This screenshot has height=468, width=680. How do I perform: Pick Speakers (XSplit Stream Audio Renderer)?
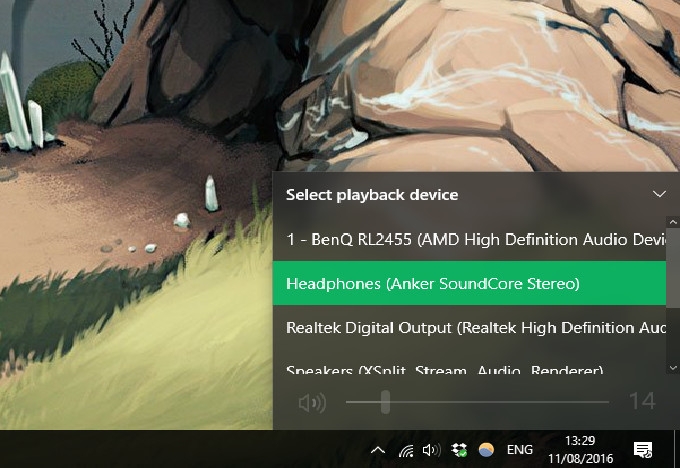(x=469, y=363)
